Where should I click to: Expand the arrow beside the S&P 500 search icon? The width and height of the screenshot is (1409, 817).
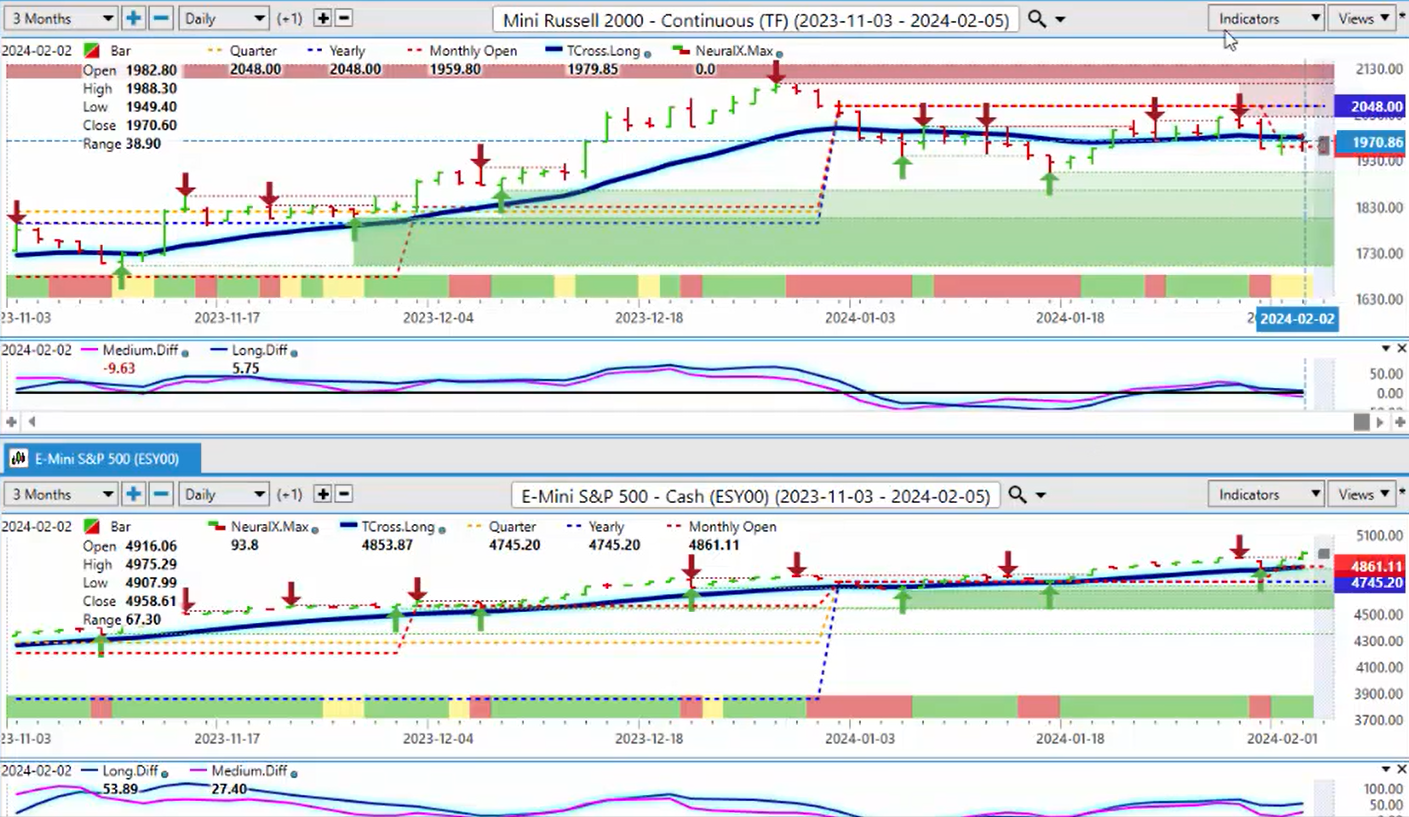pyautogui.click(x=1040, y=495)
